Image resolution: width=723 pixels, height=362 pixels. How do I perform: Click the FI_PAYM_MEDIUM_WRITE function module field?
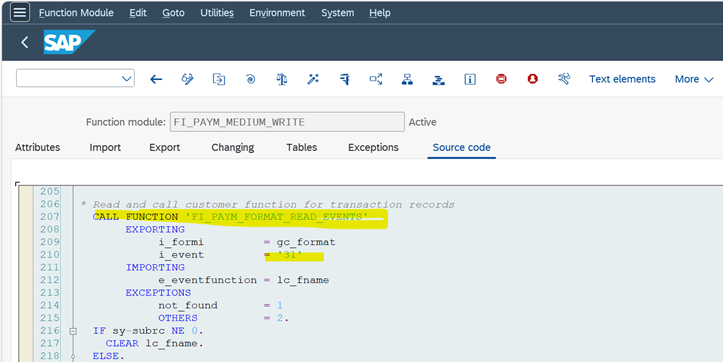pos(287,122)
